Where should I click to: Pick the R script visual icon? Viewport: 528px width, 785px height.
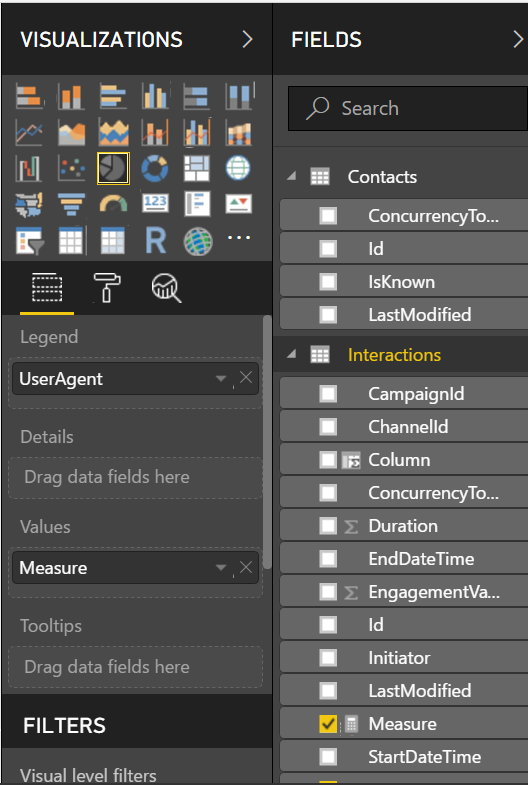click(155, 241)
